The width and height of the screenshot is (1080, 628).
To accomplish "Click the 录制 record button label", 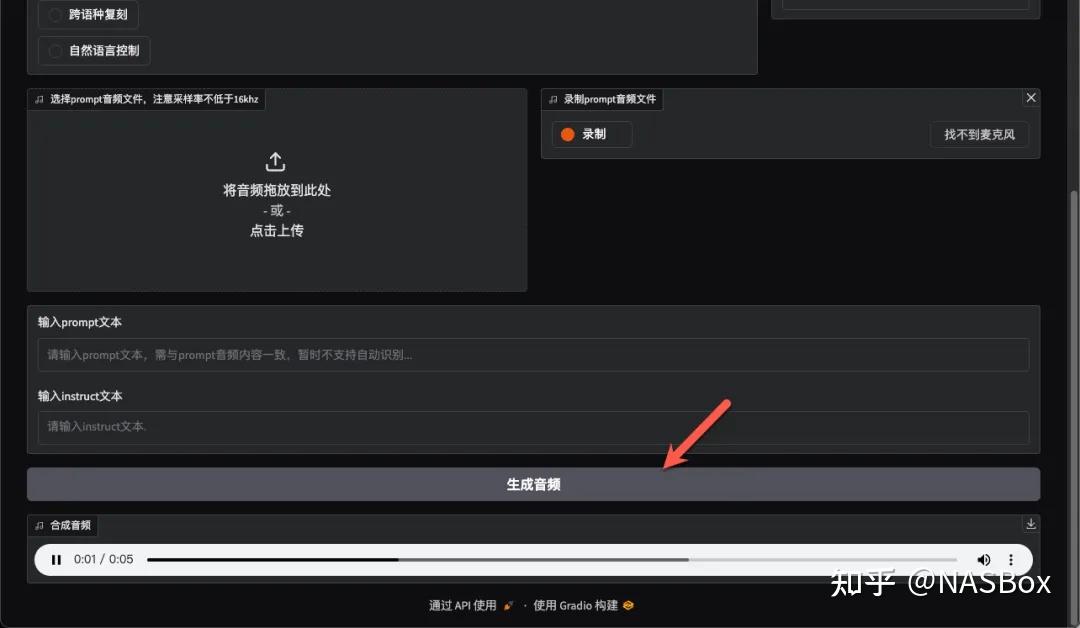I will click(594, 134).
